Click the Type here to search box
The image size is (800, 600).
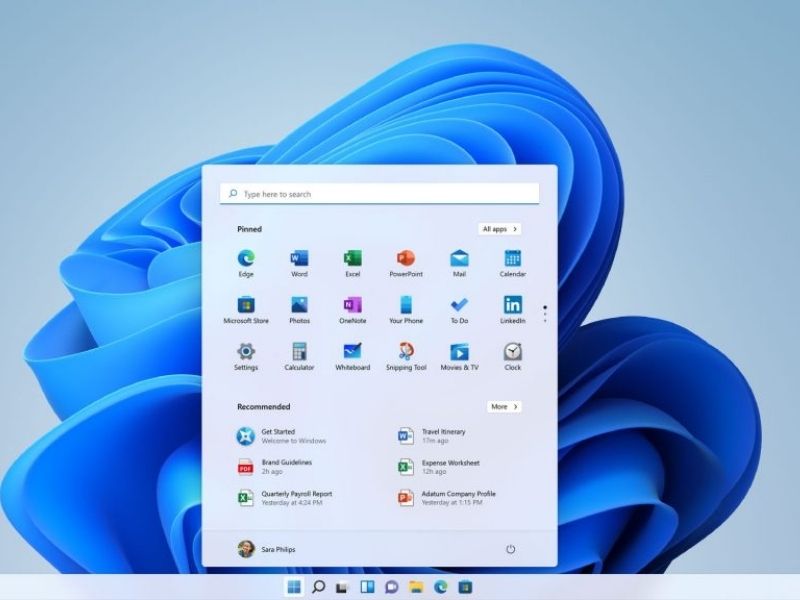click(x=379, y=194)
